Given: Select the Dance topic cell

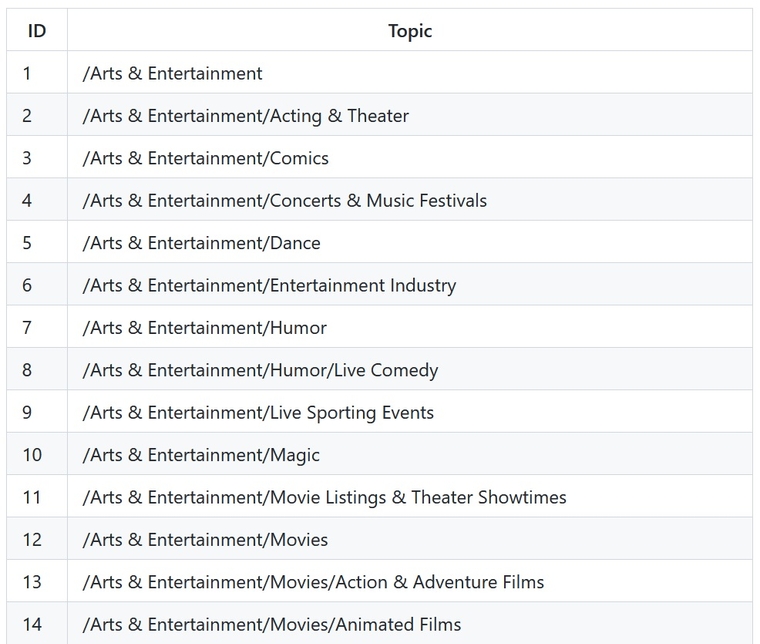Looking at the screenshot, I should [x=410, y=242].
